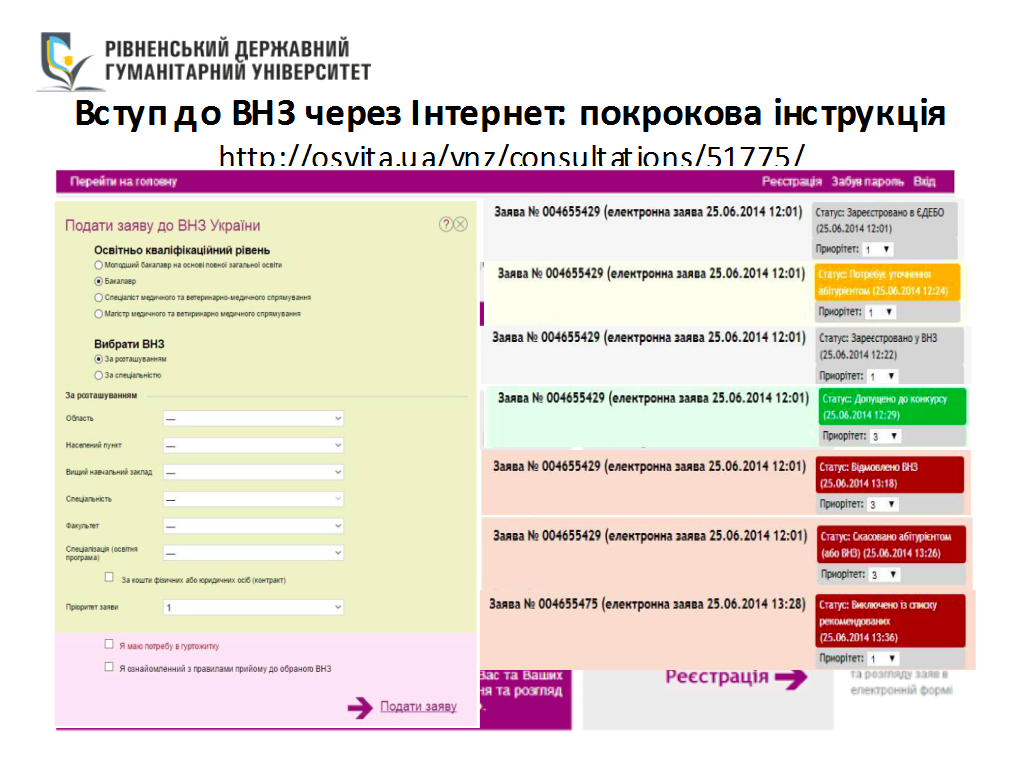Click Перейти на головну in top bar

point(123,182)
